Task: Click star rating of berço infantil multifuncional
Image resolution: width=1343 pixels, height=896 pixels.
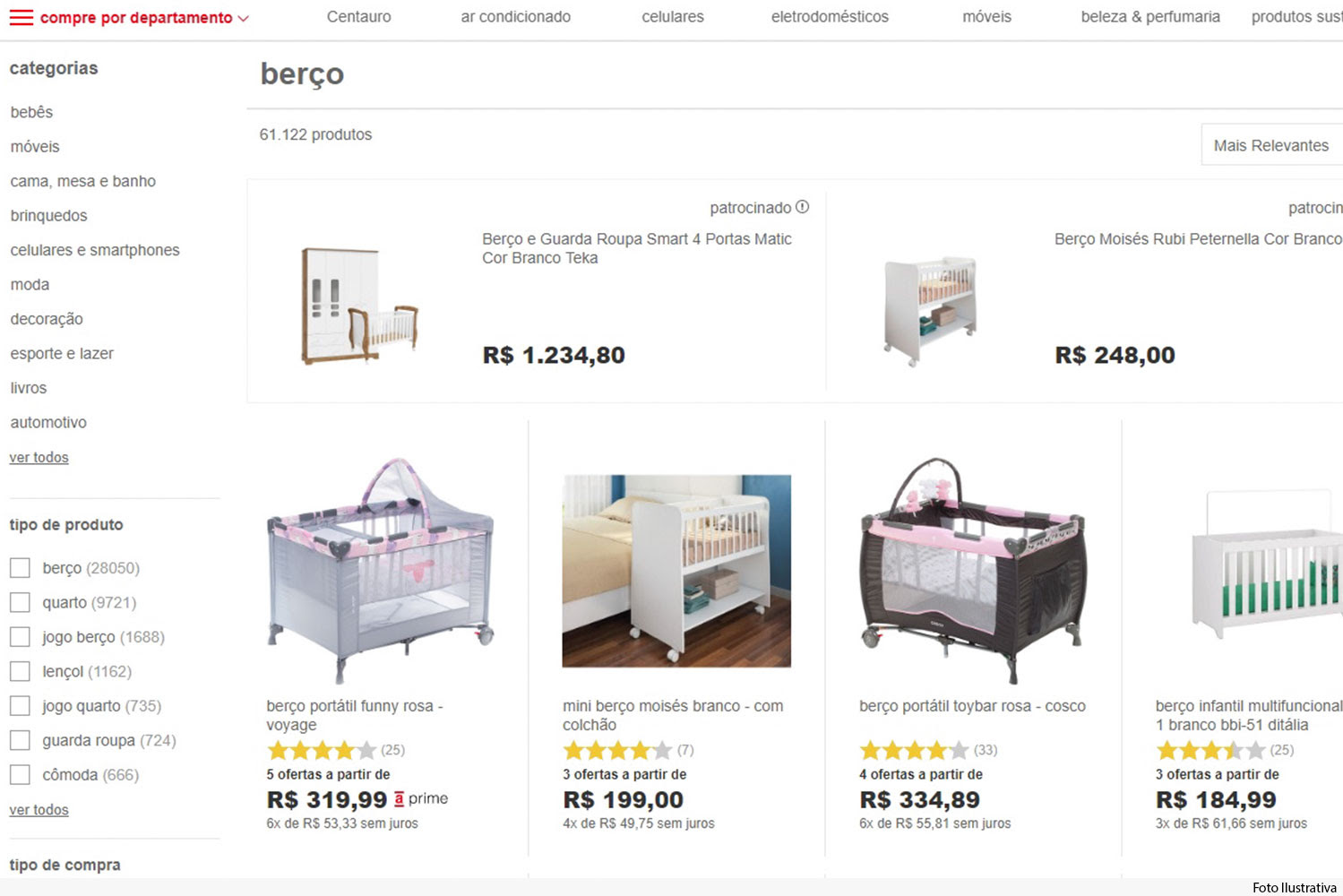Action: (1210, 750)
